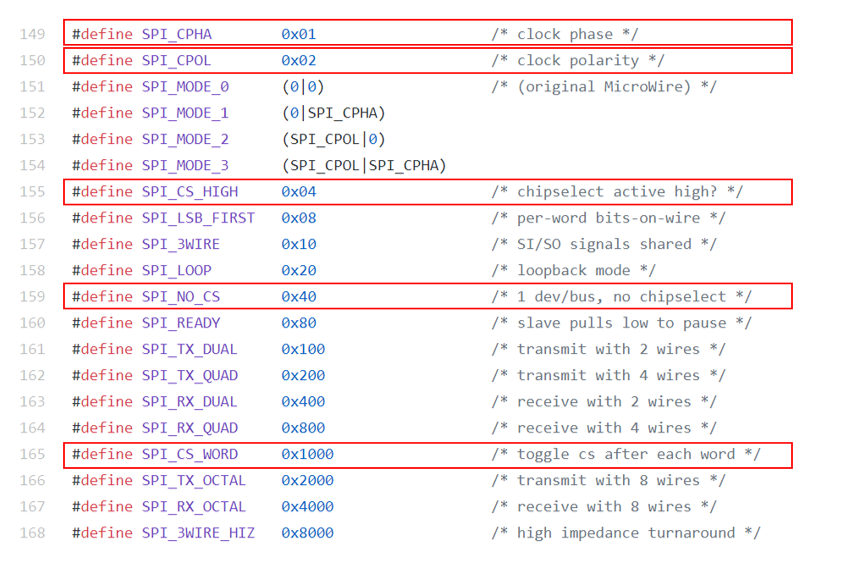
Task: Click the value 0x40
Action: 299,297
